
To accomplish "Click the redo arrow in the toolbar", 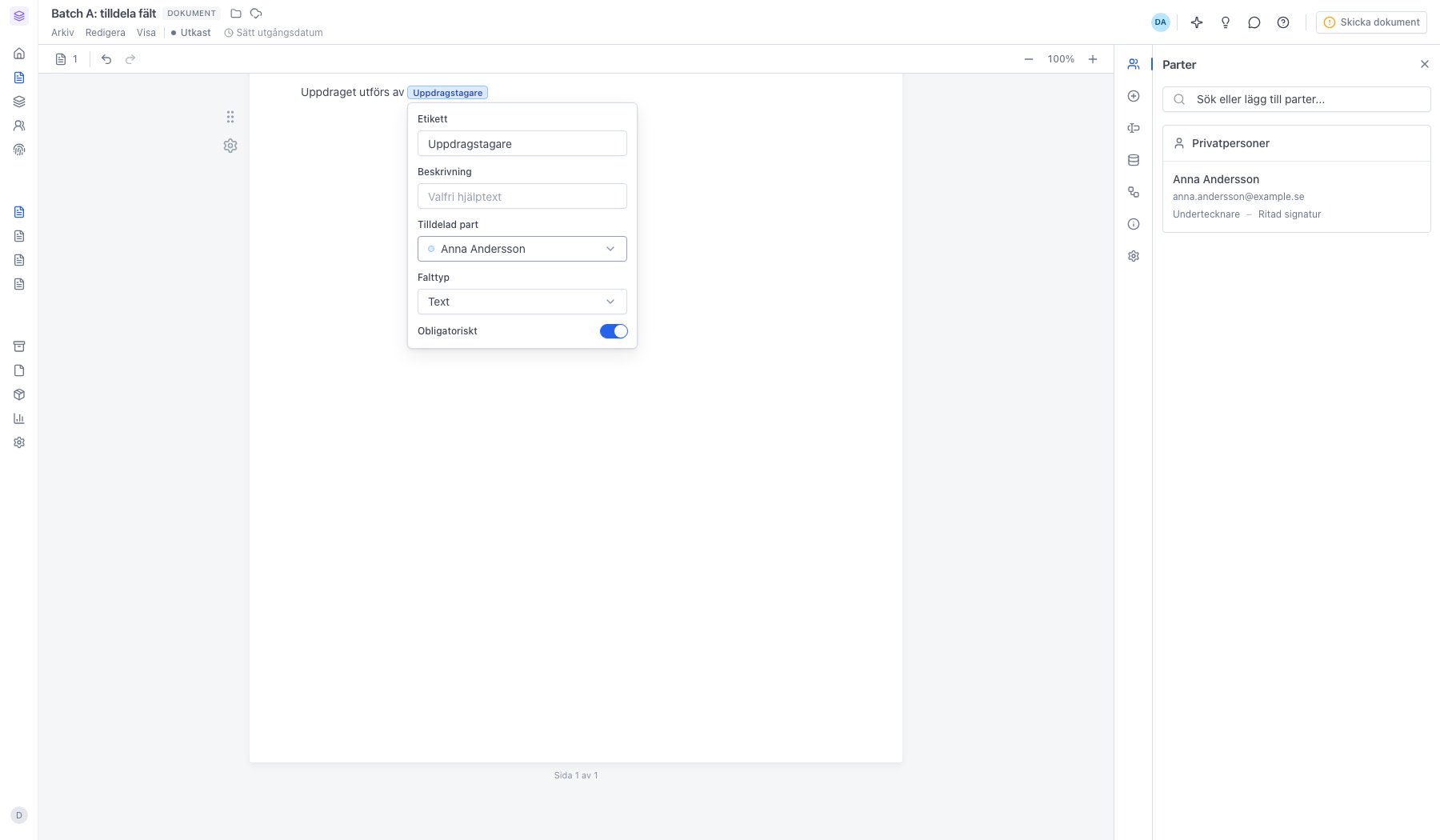I will point(130,59).
